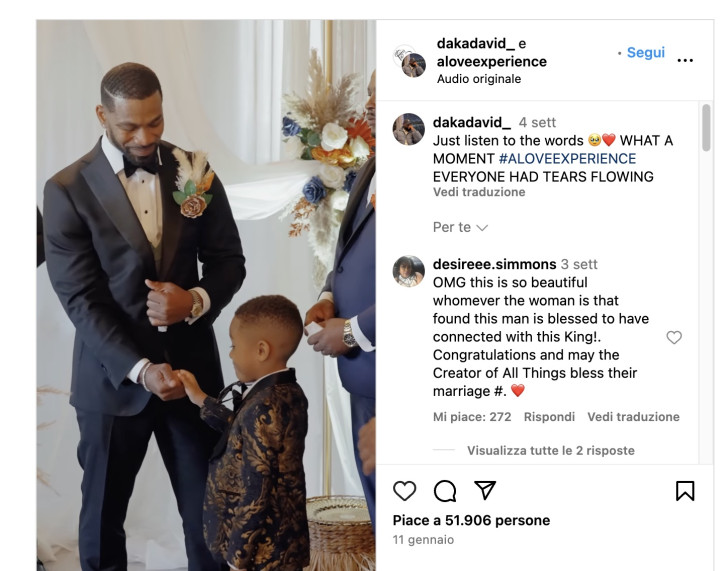Save the post with the bookmark icon

(685, 491)
